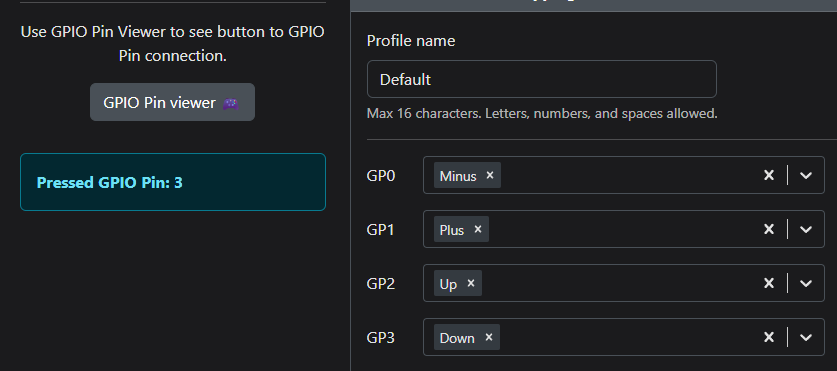Click the GP3 row label
The image size is (837, 371).
tap(381, 337)
